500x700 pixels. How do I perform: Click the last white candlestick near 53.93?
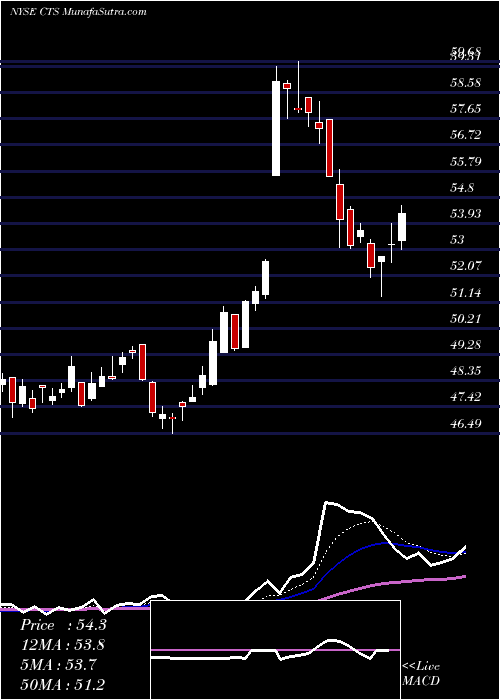click(x=402, y=227)
